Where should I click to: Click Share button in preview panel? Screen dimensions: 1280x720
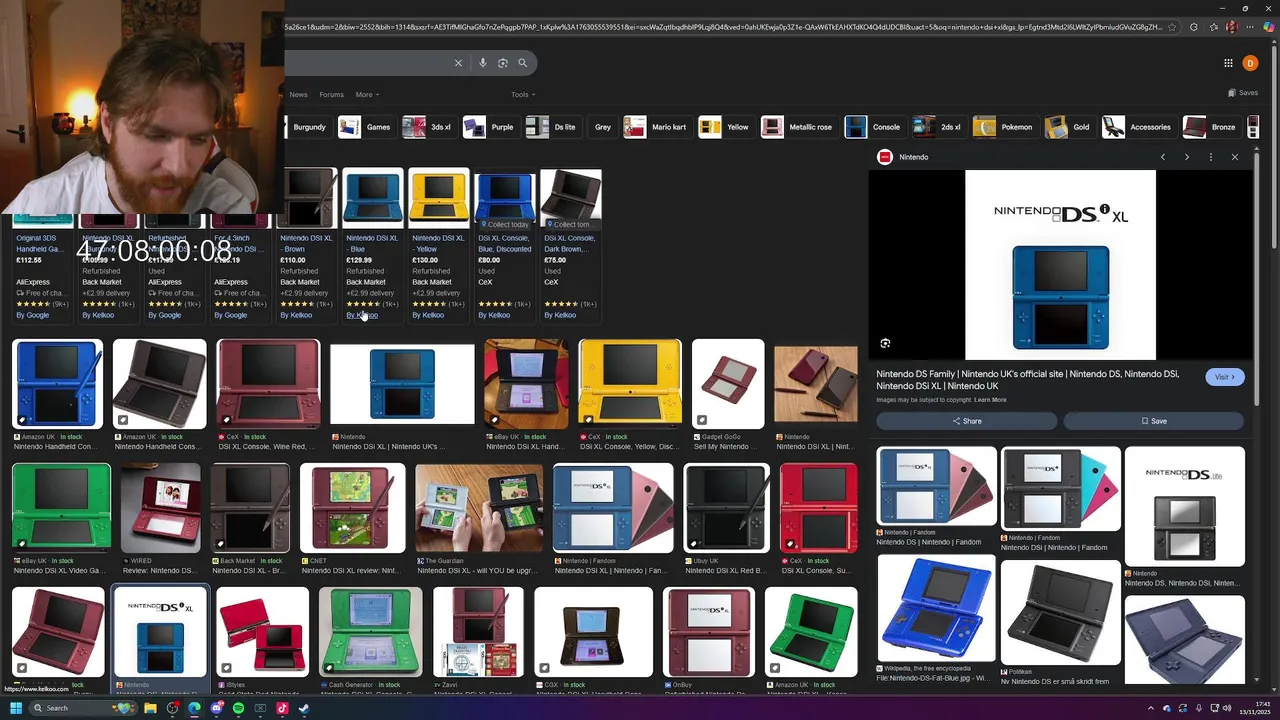(x=966, y=421)
